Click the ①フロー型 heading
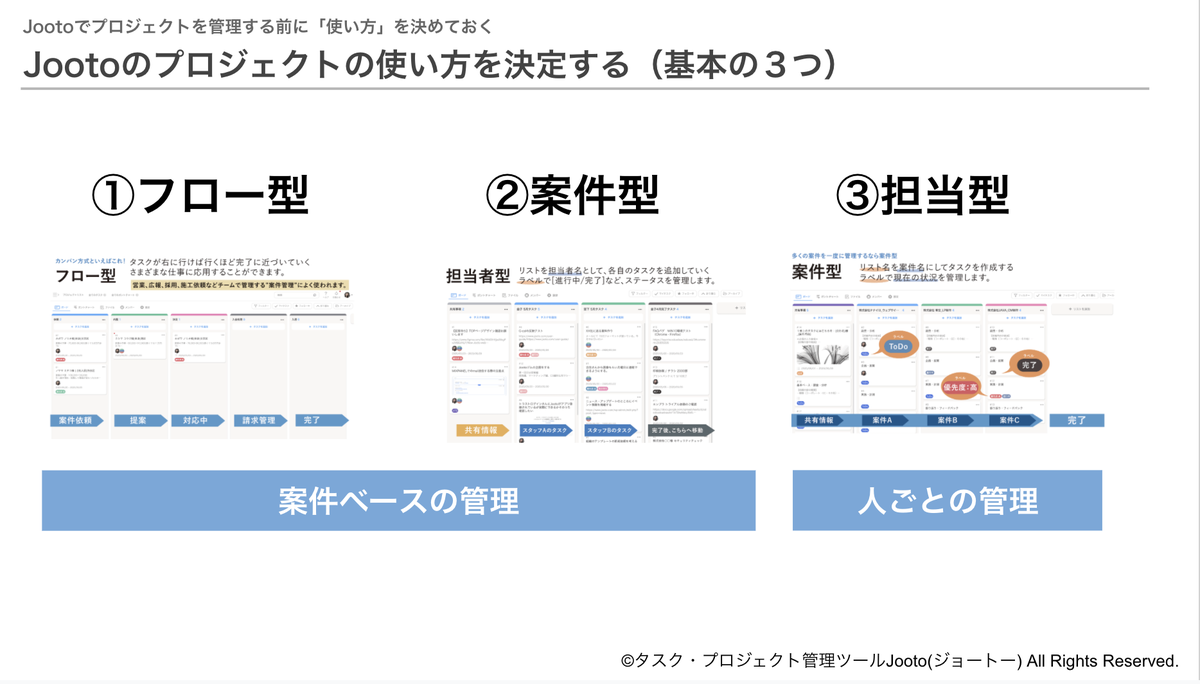 point(200,195)
